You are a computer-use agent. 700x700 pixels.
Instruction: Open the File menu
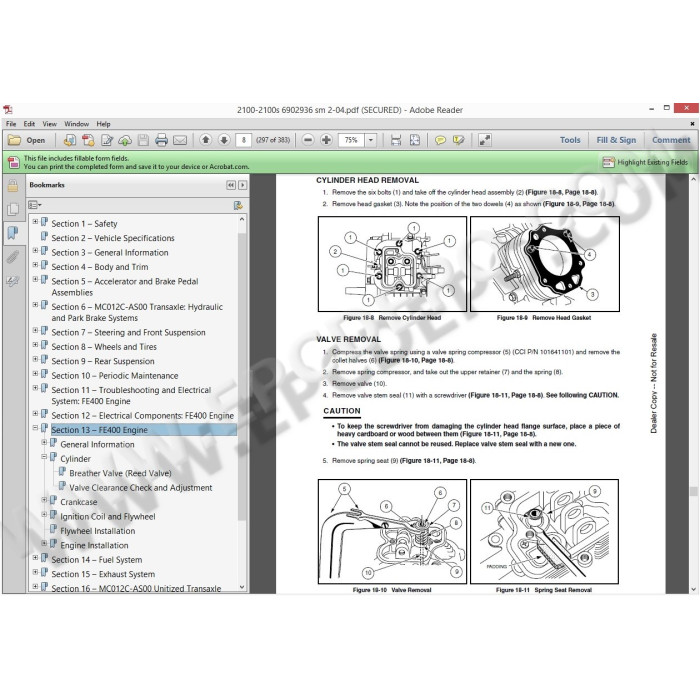[11, 124]
